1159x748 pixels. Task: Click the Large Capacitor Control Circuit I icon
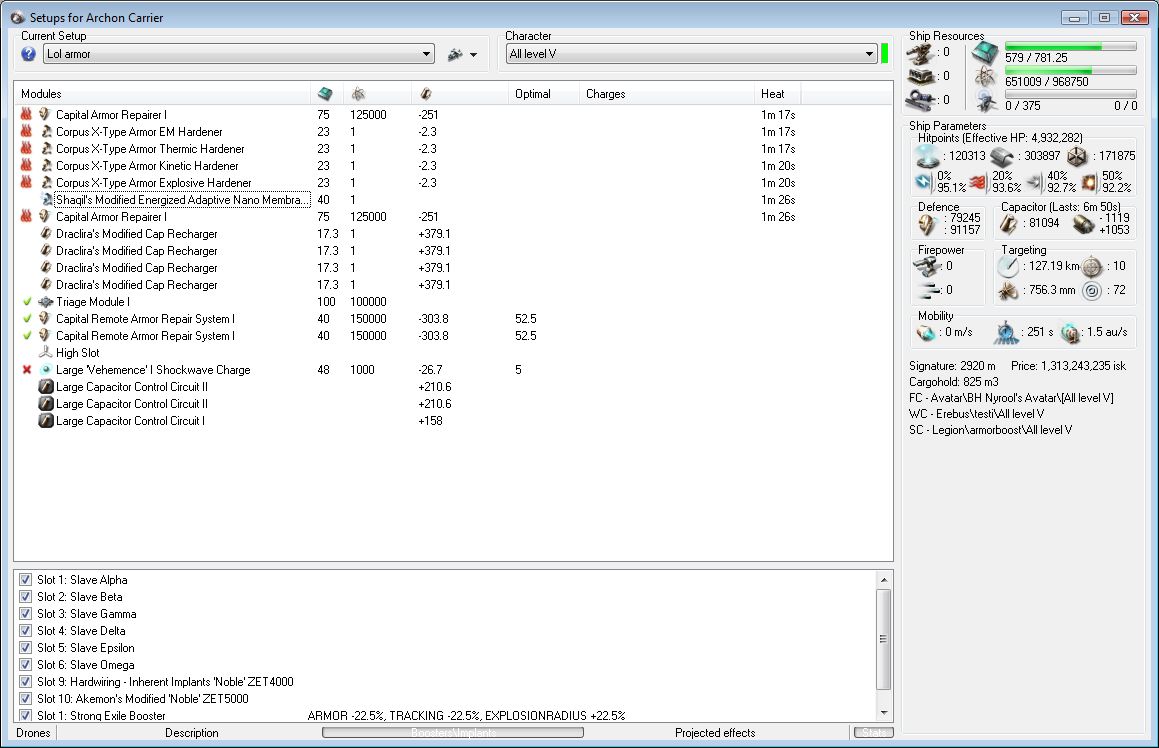(46, 421)
